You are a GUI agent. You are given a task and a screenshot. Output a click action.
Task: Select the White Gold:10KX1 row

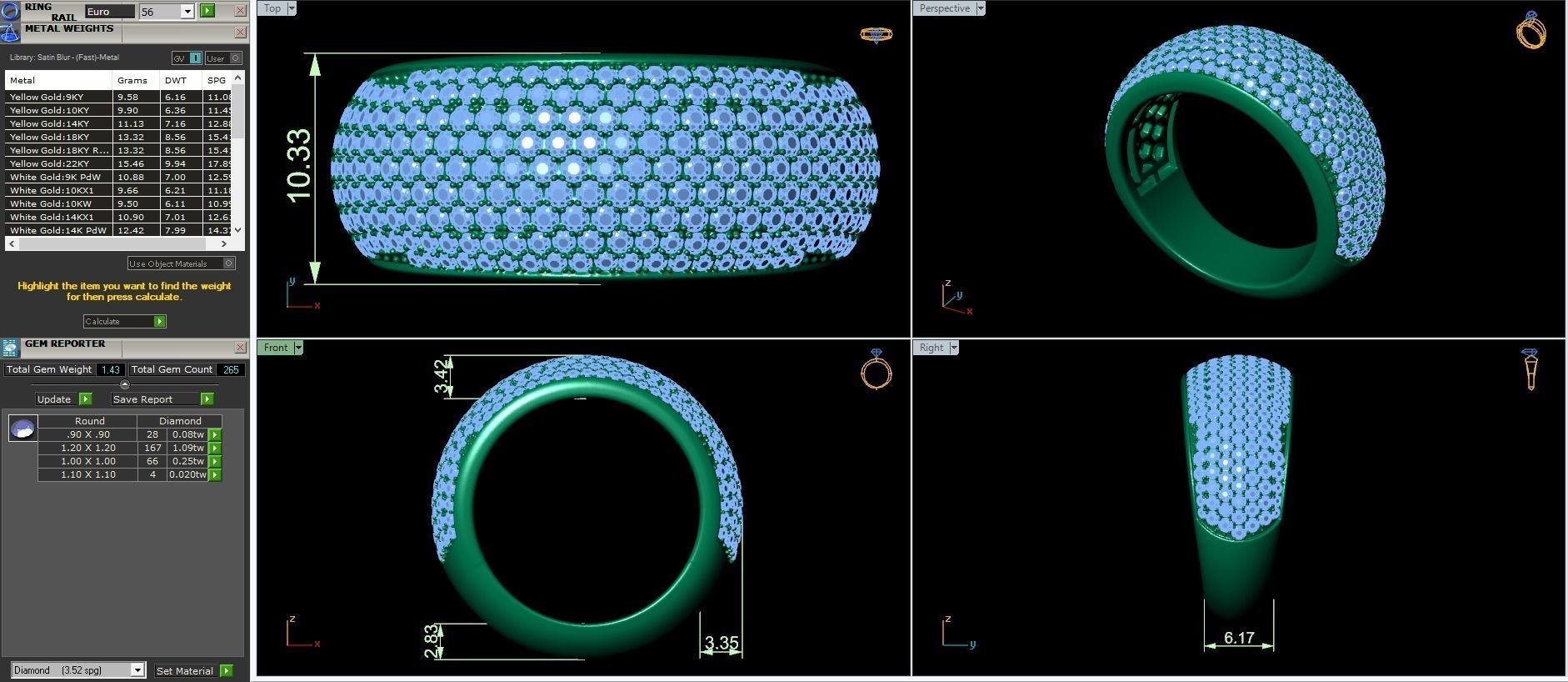(119, 190)
